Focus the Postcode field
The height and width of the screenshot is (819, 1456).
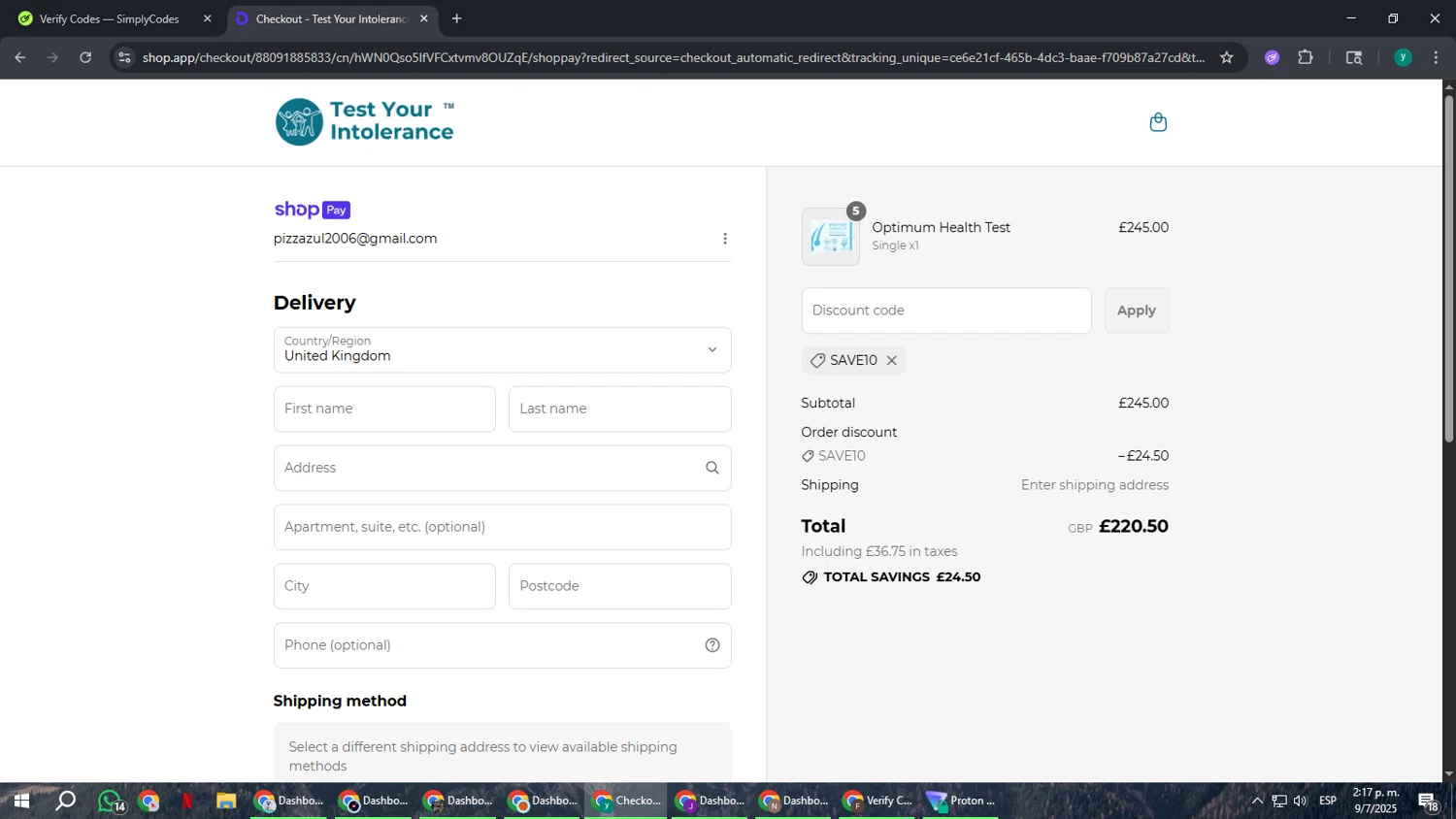619,586
